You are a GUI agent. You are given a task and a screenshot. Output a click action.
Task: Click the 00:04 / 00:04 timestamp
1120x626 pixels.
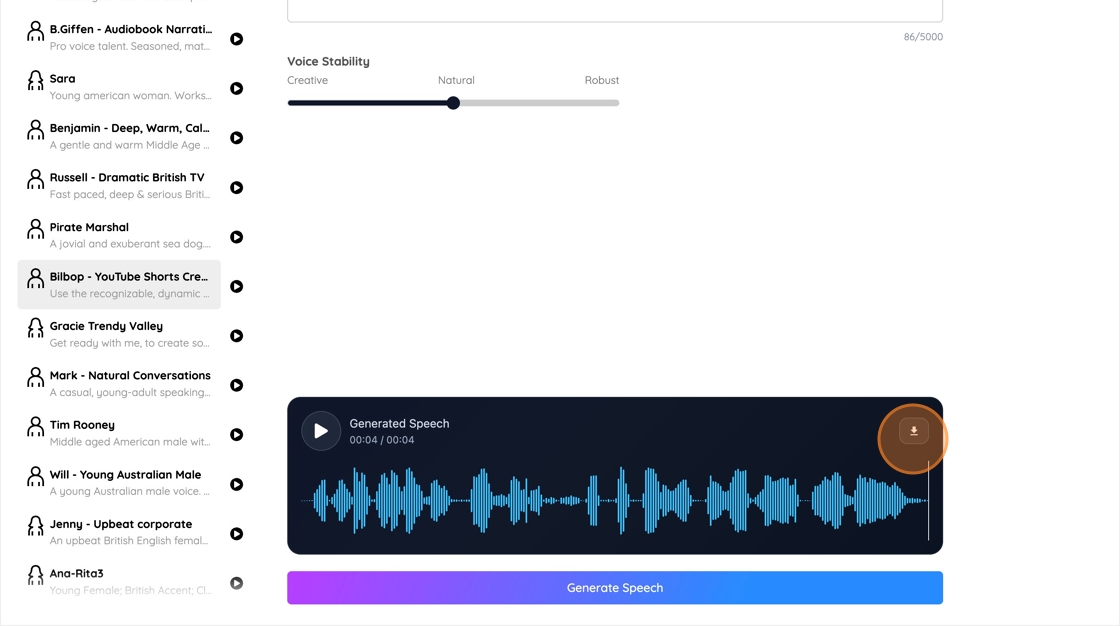tap(381, 440)
